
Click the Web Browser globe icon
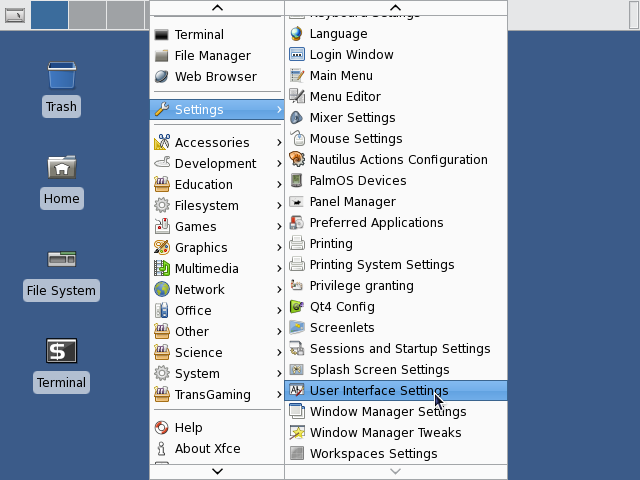pyautogui.click(x=162, y=76)
